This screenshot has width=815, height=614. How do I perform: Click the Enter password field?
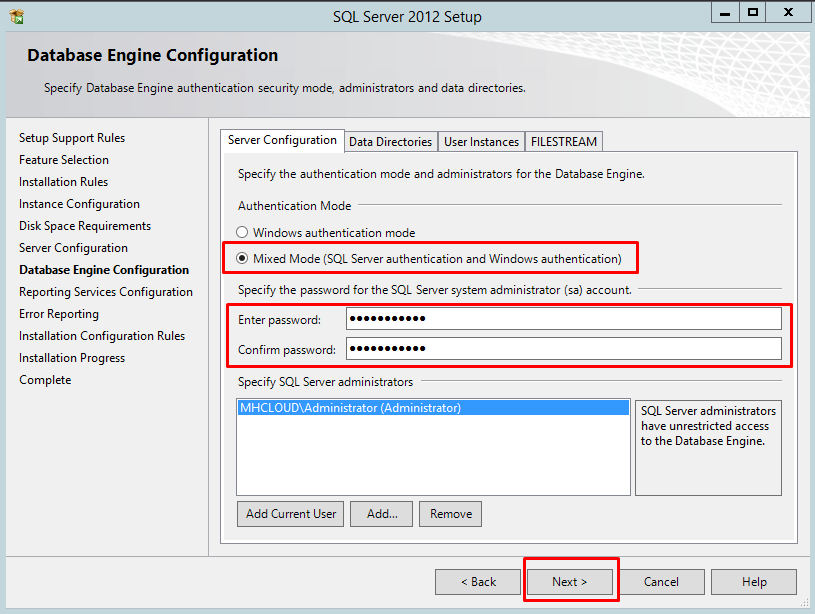[x=564, y=319]
